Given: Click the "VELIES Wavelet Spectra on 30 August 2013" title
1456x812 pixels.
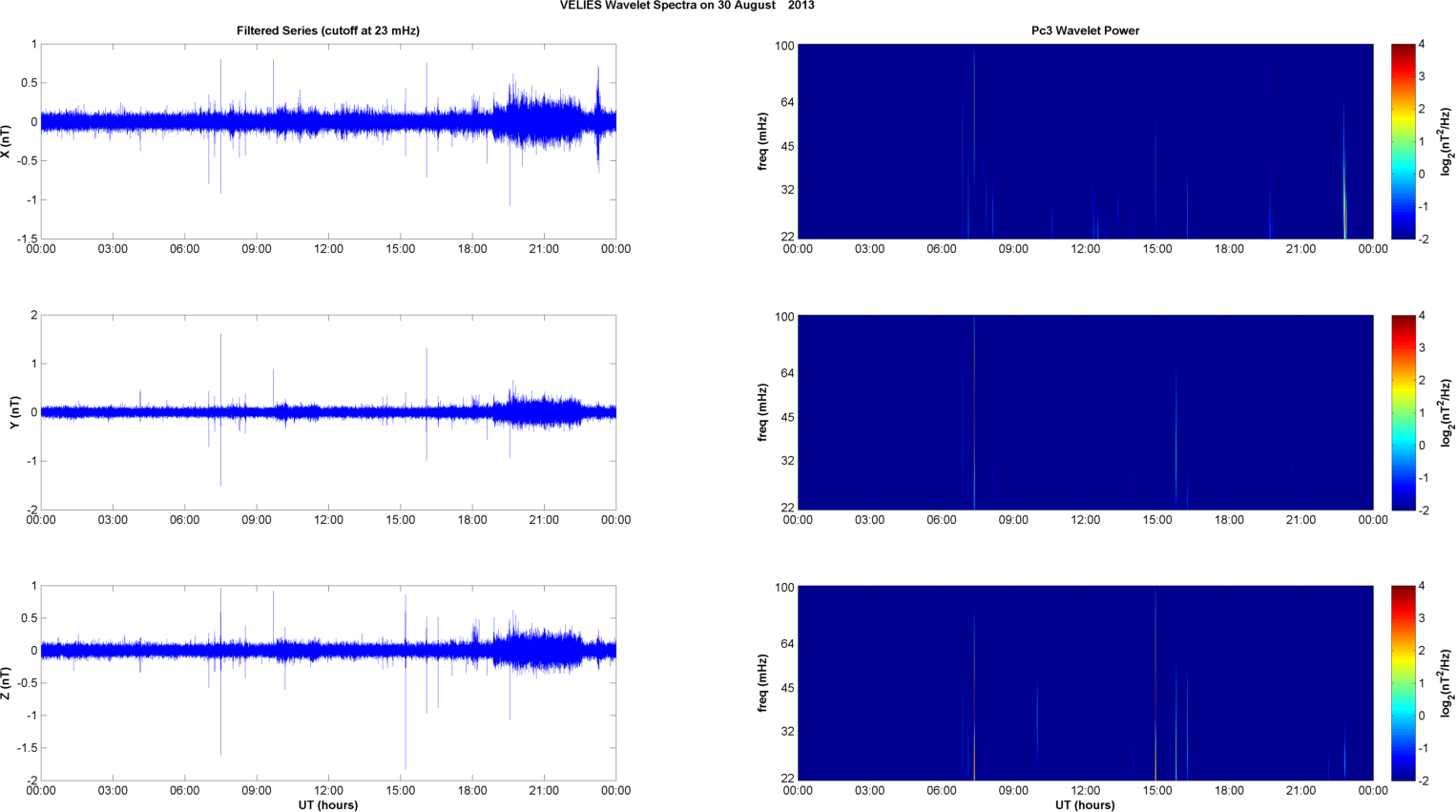Looking at the screenshot, I should [x=687, y=6].
